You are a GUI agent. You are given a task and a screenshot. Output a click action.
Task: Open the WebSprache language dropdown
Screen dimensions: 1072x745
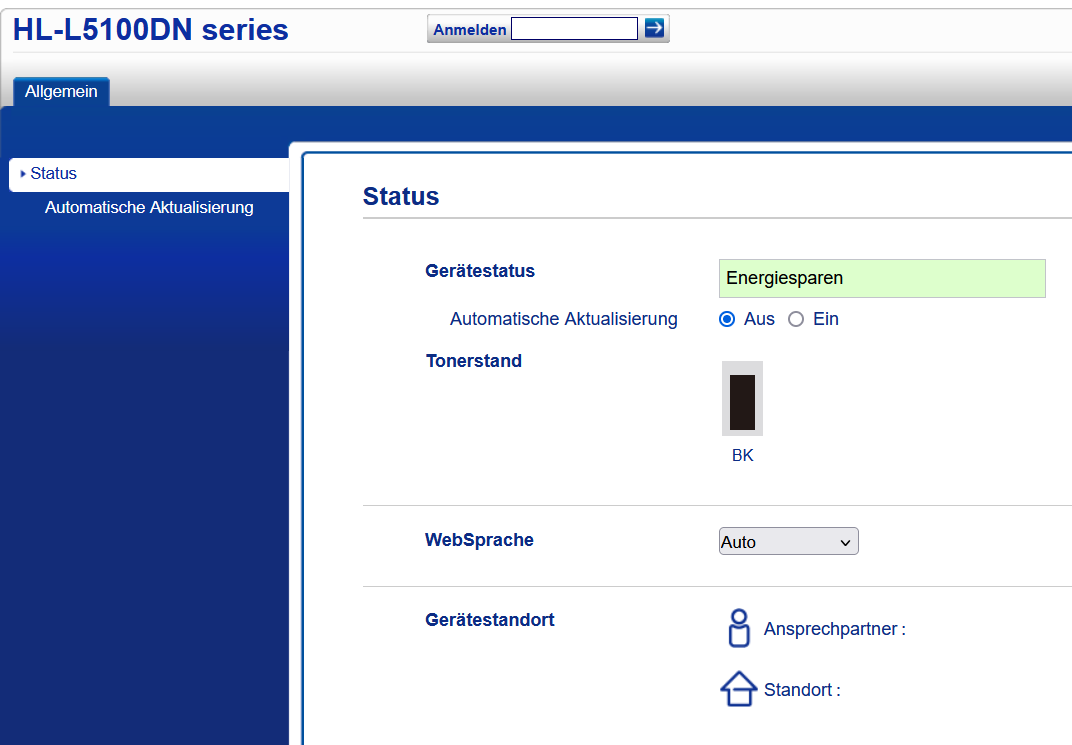click(788, 541)
